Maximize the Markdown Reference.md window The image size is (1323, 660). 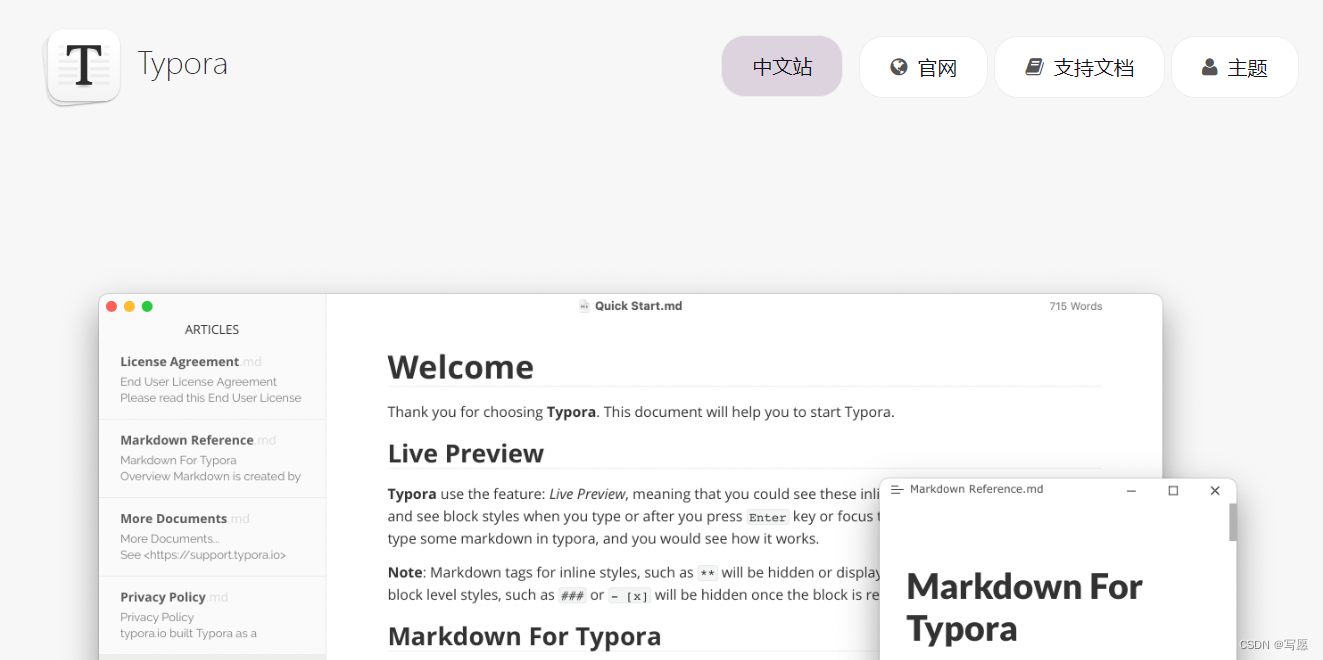click(1173, 490)
